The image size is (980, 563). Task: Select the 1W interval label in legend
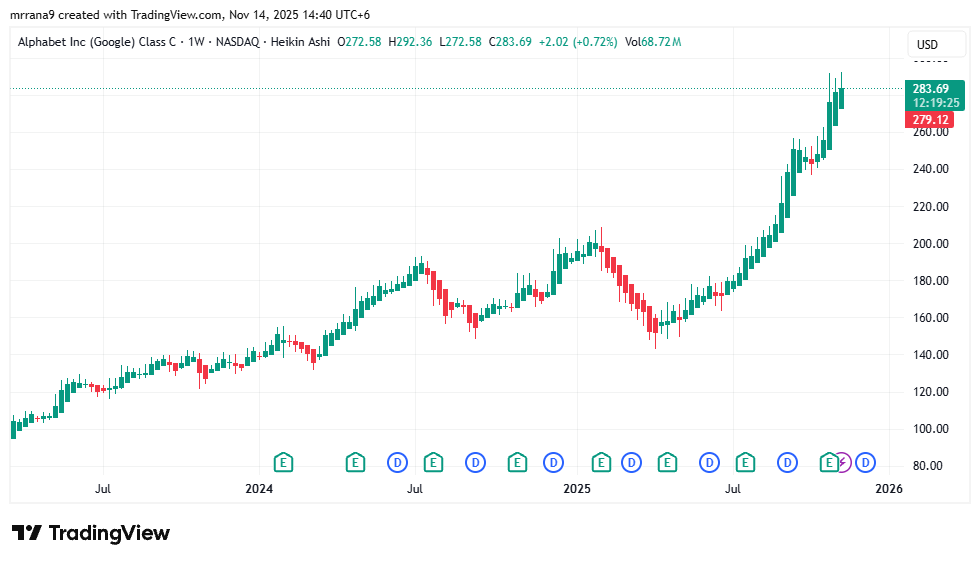tap(196, 42)
